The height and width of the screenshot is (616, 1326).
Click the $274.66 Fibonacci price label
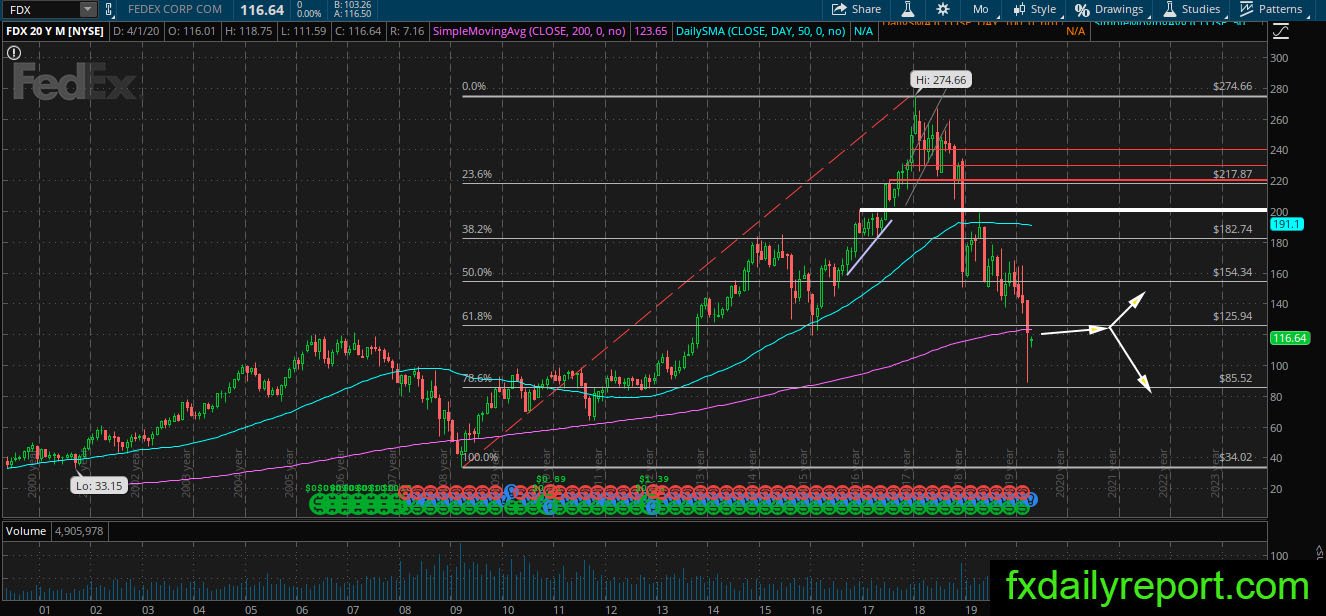pyautogui.click(x=1232, y=86)
